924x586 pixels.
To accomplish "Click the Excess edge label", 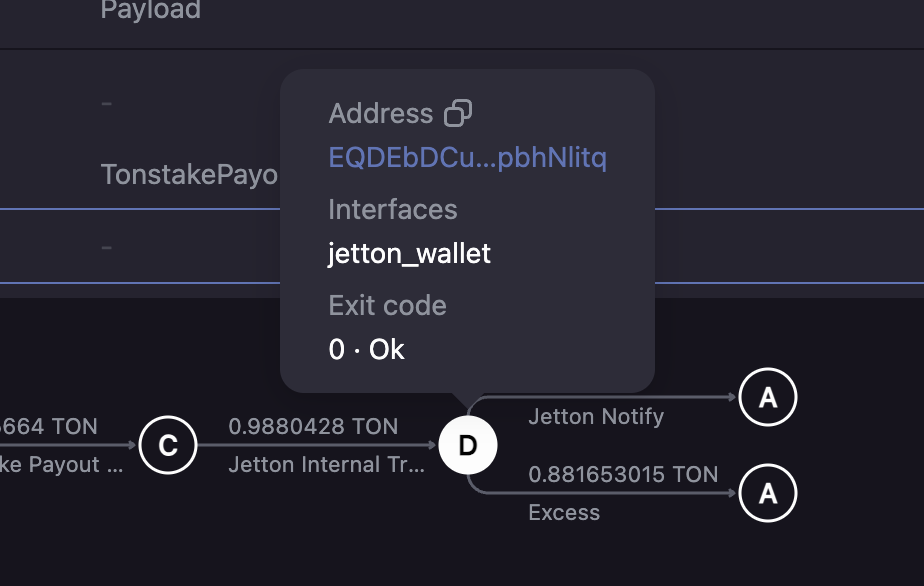I will [x=564, y=512].
